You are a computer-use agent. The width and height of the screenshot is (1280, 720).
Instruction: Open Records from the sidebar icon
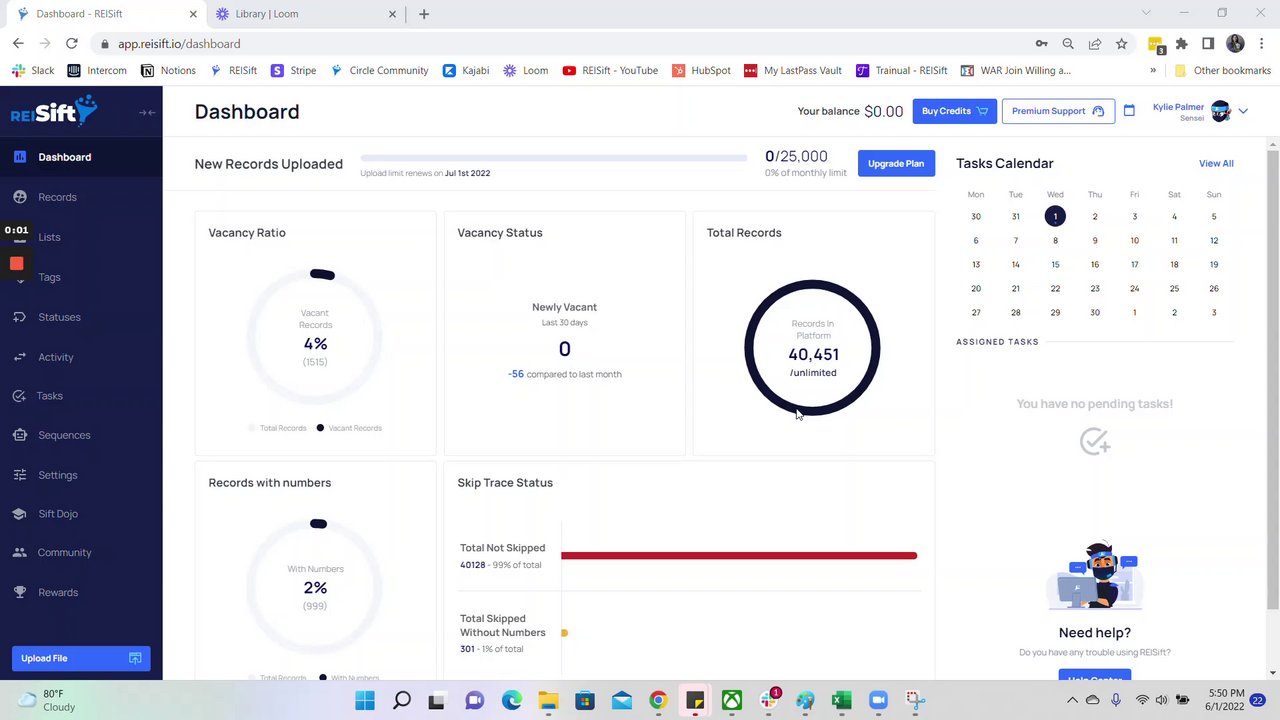pyautogui.click(x=19, y=197)
